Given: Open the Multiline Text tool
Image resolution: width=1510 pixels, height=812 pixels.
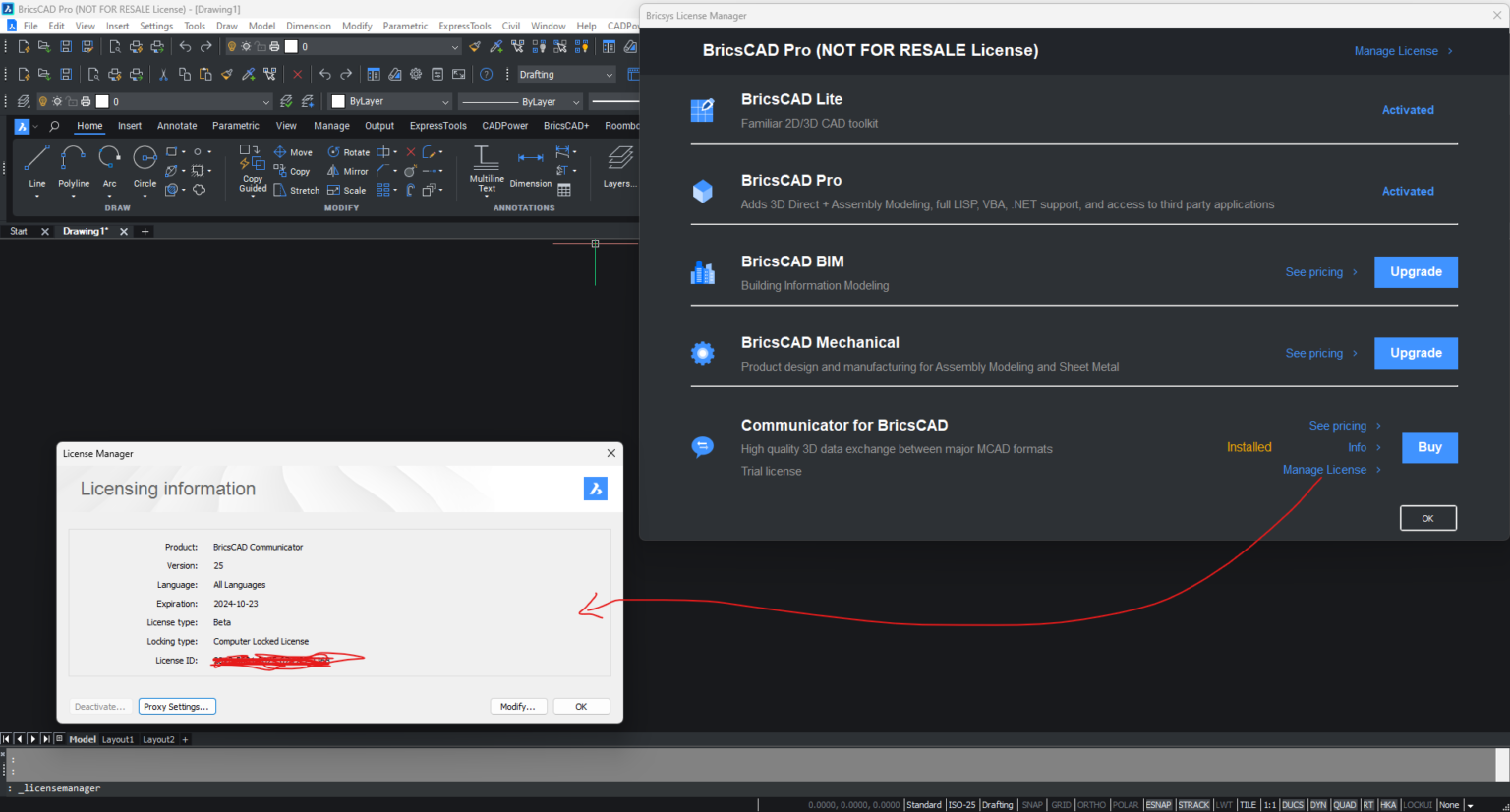Looking at the screenshot, I should [486, 167].
